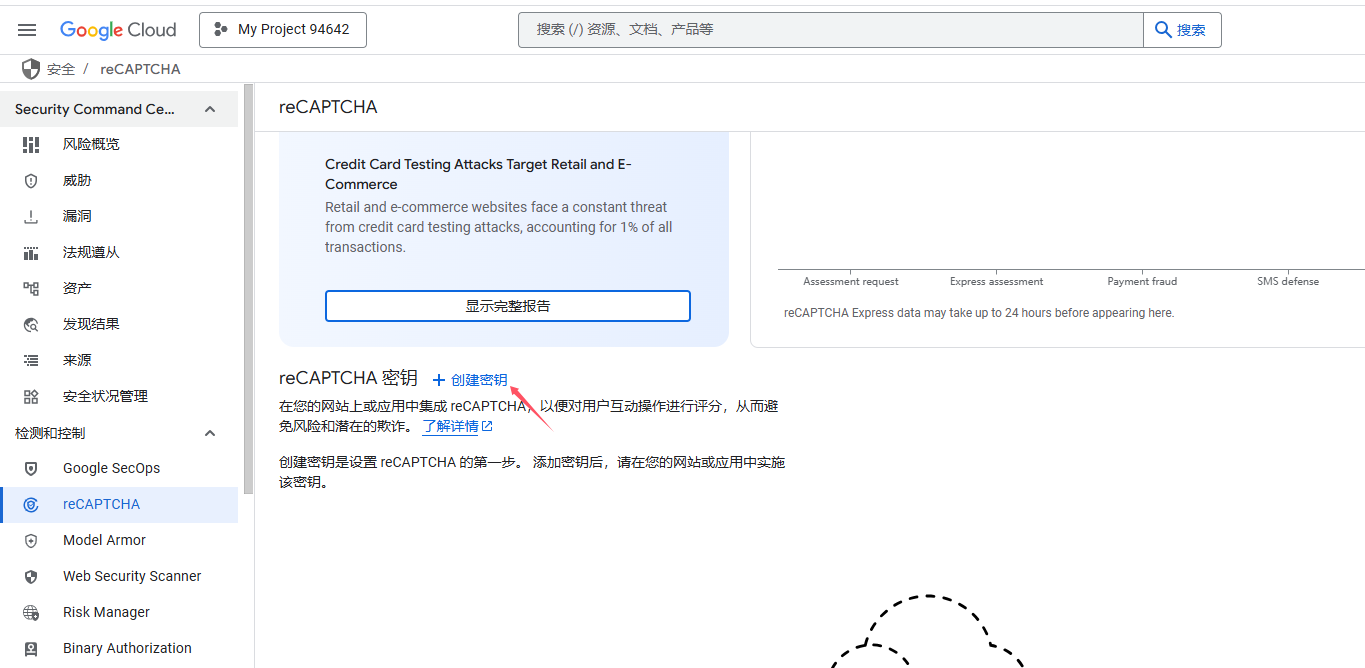Click the Google Cloud logo
Viewport: 1365px width, 668px height.
[x=118, y=30]
